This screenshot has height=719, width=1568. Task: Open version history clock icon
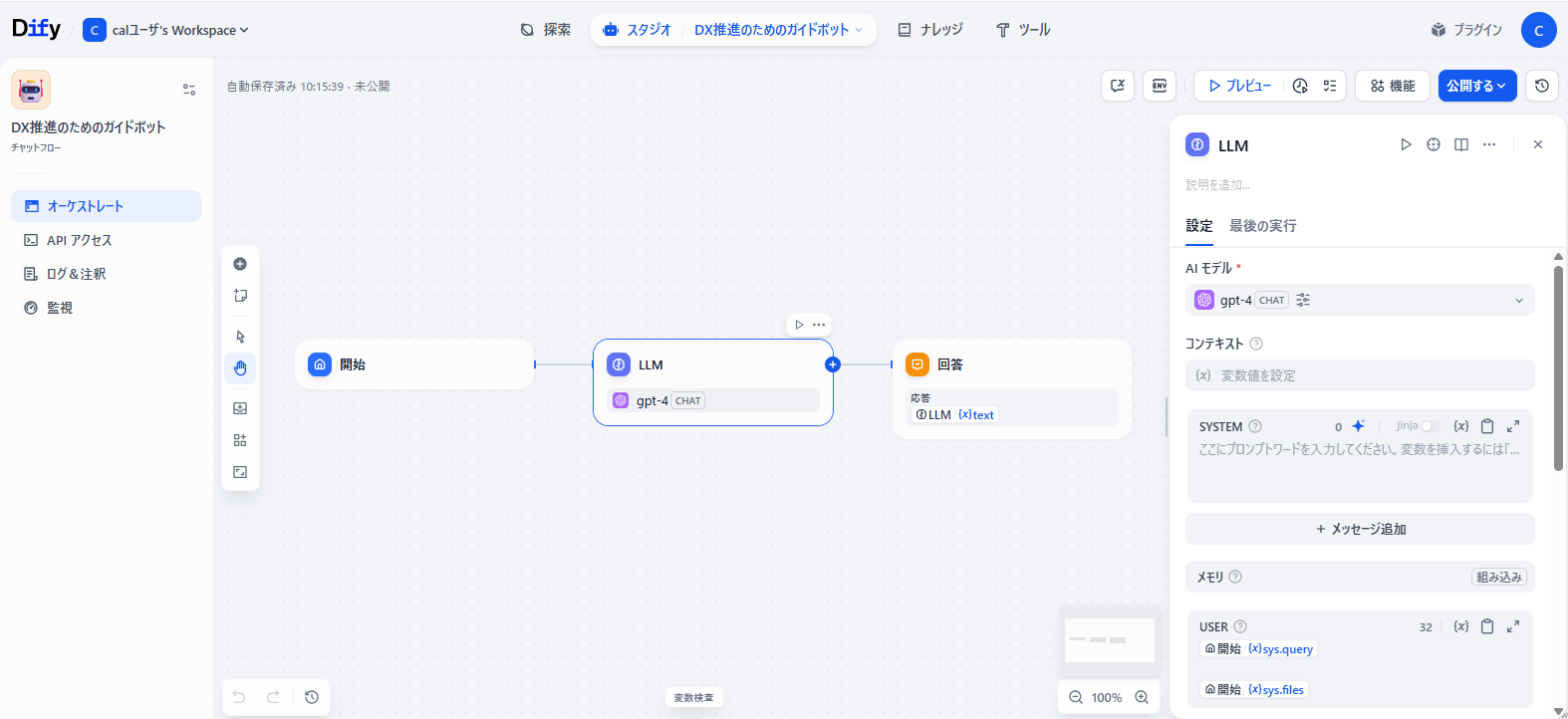(x=1542, y=86)
